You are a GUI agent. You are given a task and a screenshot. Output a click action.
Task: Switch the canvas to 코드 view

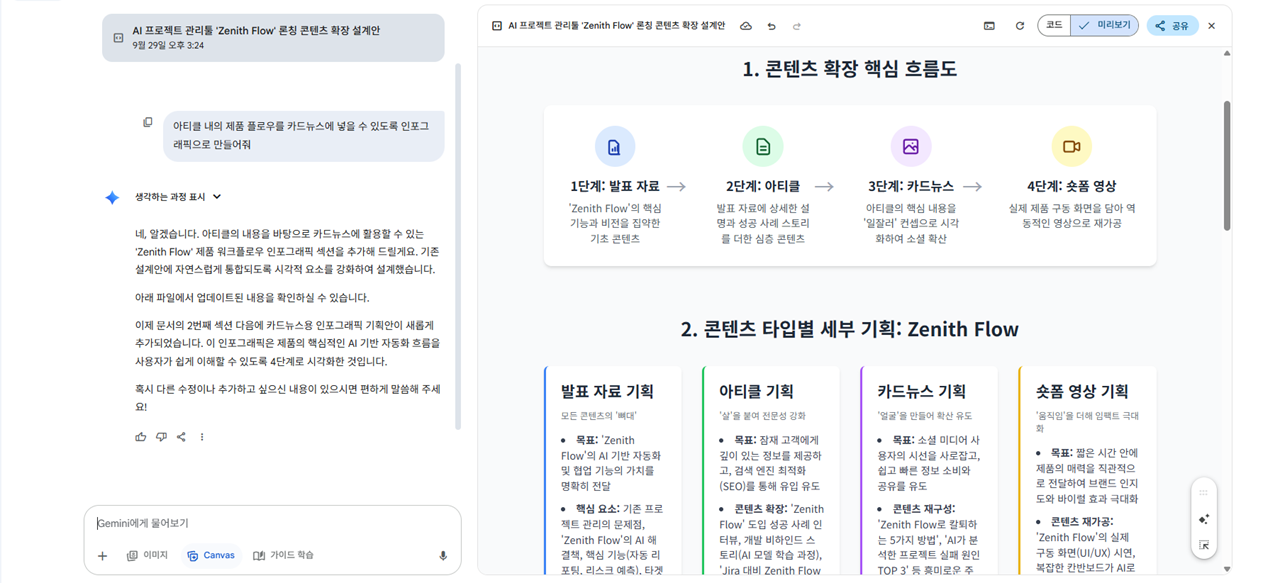[1054, 25]
